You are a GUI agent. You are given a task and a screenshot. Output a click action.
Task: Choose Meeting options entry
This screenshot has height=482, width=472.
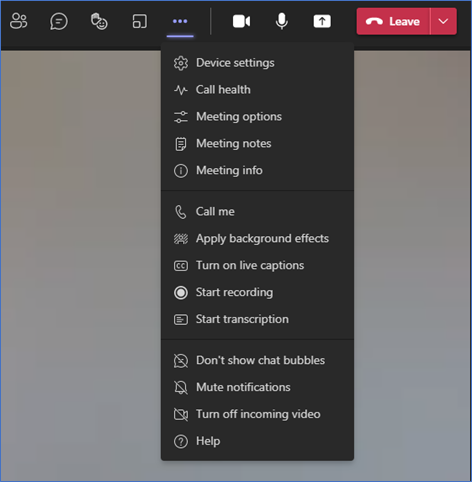pos(257,117)
